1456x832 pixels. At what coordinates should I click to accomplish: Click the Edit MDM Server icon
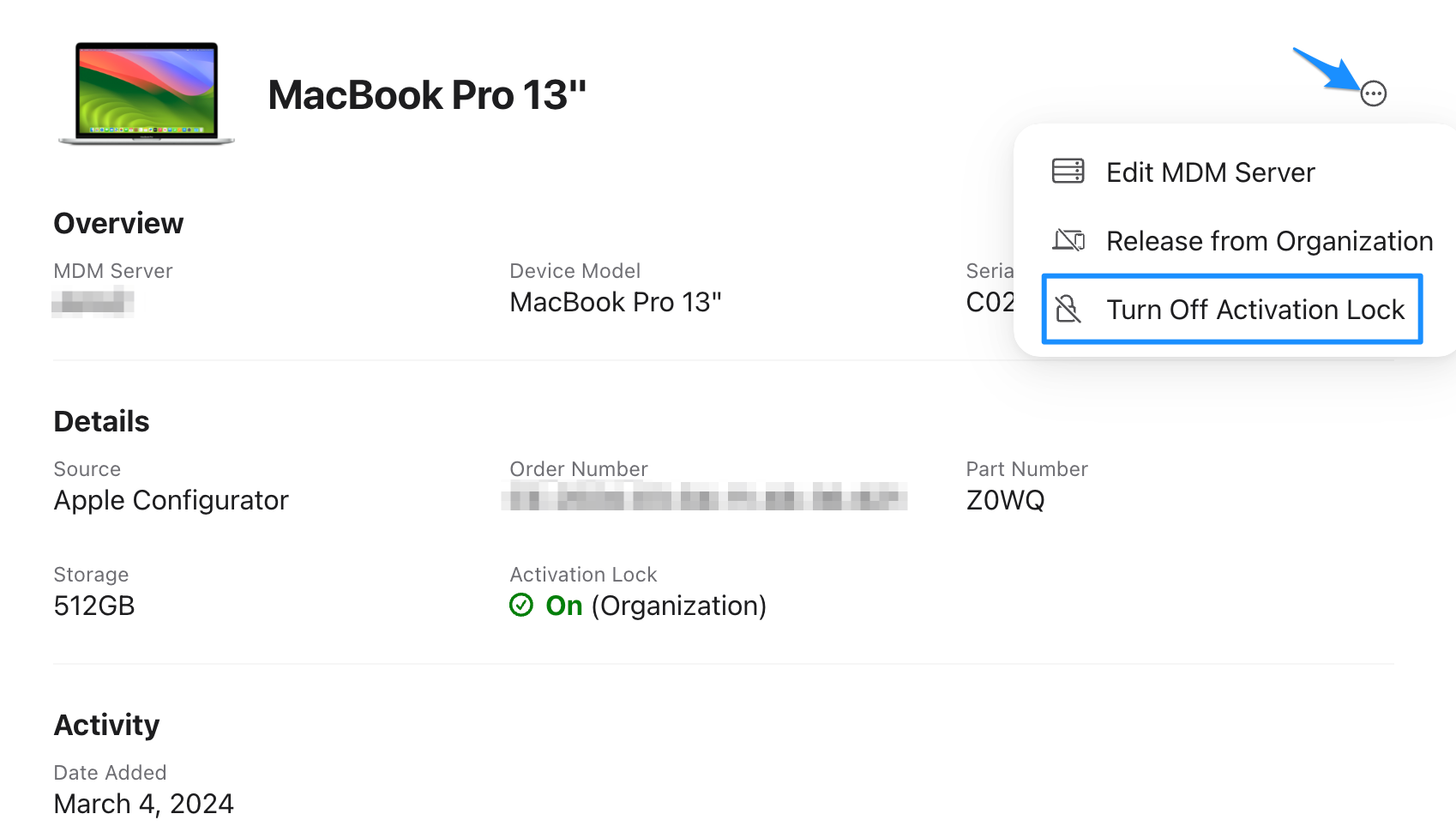pos(1068,172)
